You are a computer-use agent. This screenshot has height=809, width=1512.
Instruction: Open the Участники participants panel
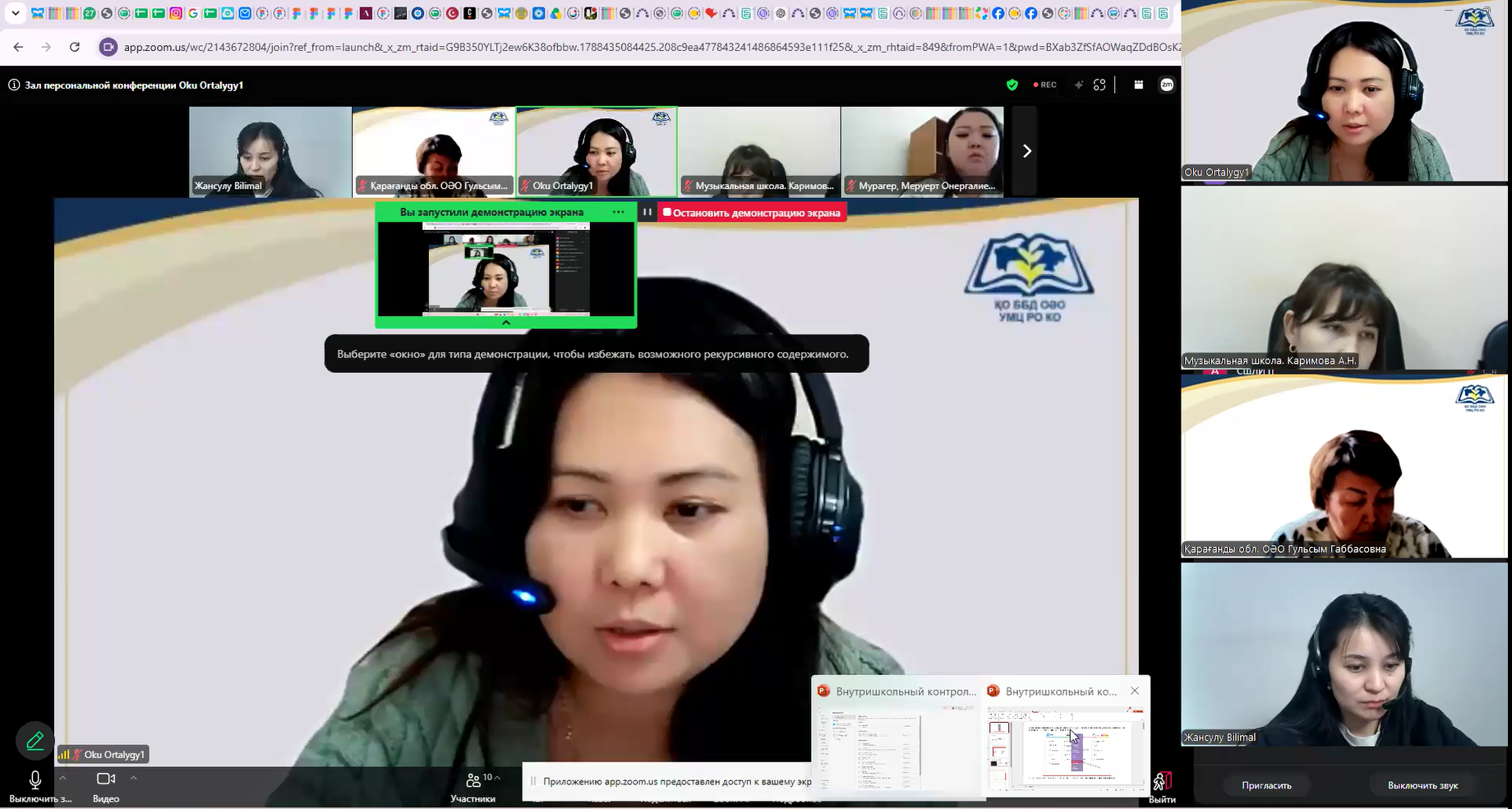(x=473, y=787)
